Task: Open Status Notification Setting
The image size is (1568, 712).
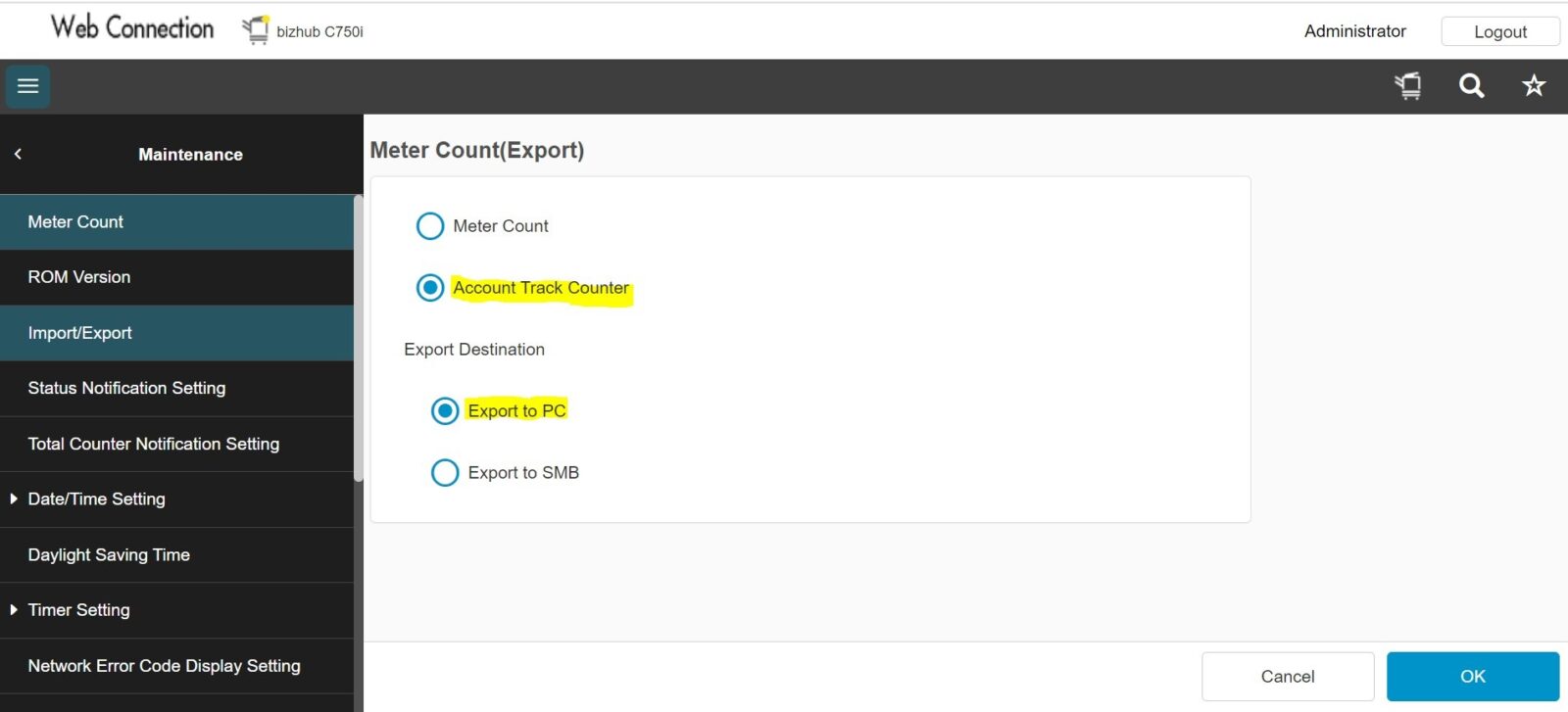Action: click(126, 389)
